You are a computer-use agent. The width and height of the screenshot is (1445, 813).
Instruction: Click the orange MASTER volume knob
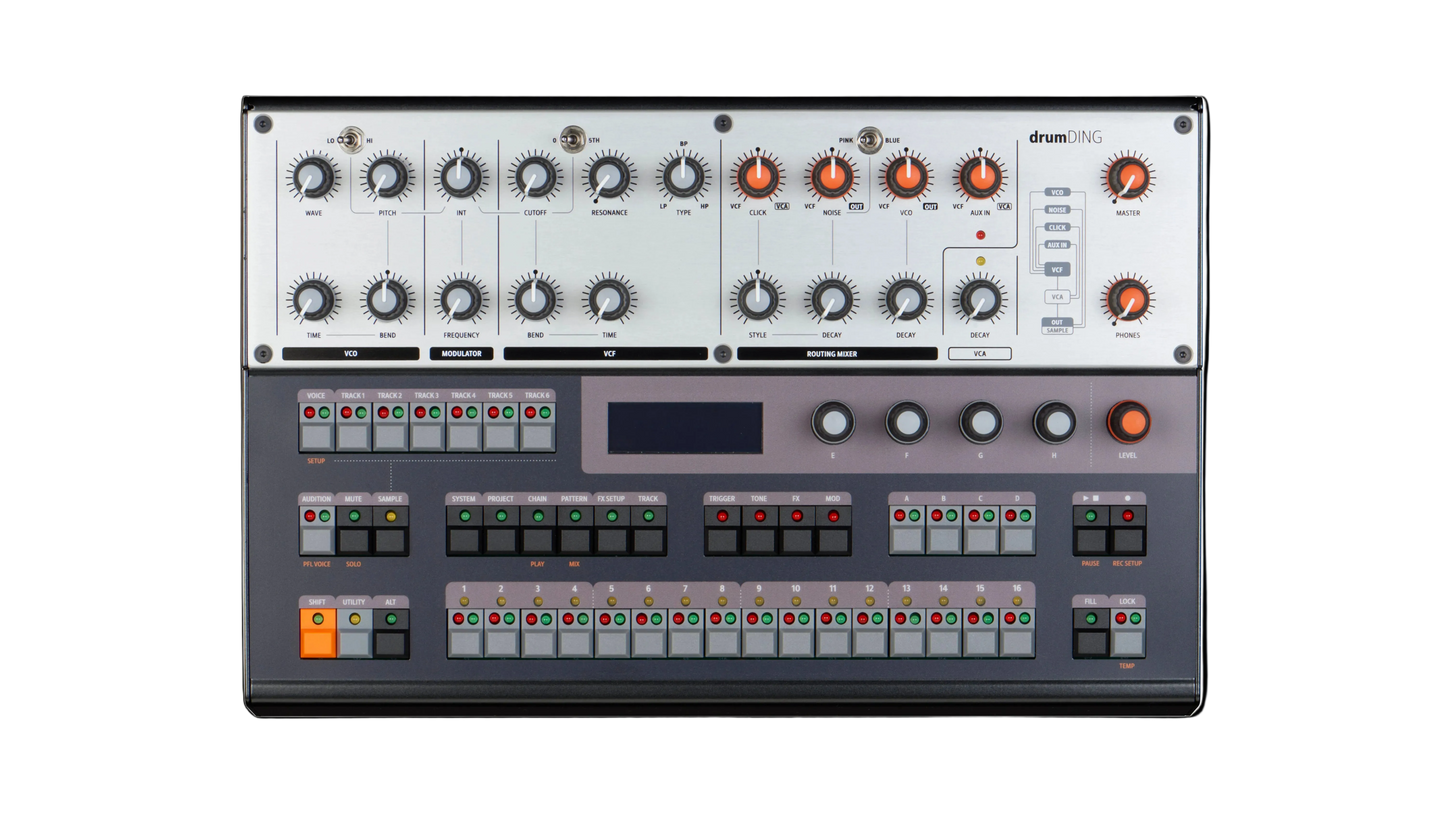tap(1128, 178)
